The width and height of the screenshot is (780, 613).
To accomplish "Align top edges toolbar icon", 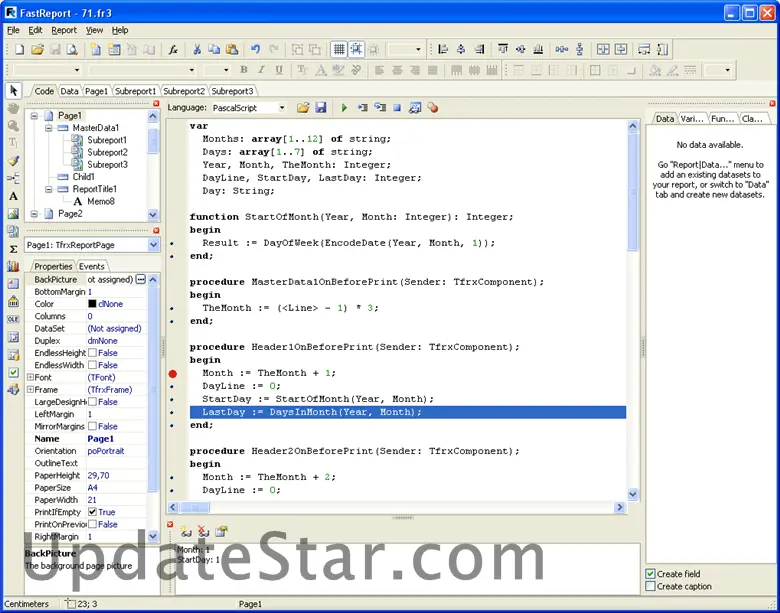I will (x=503, y=49).
